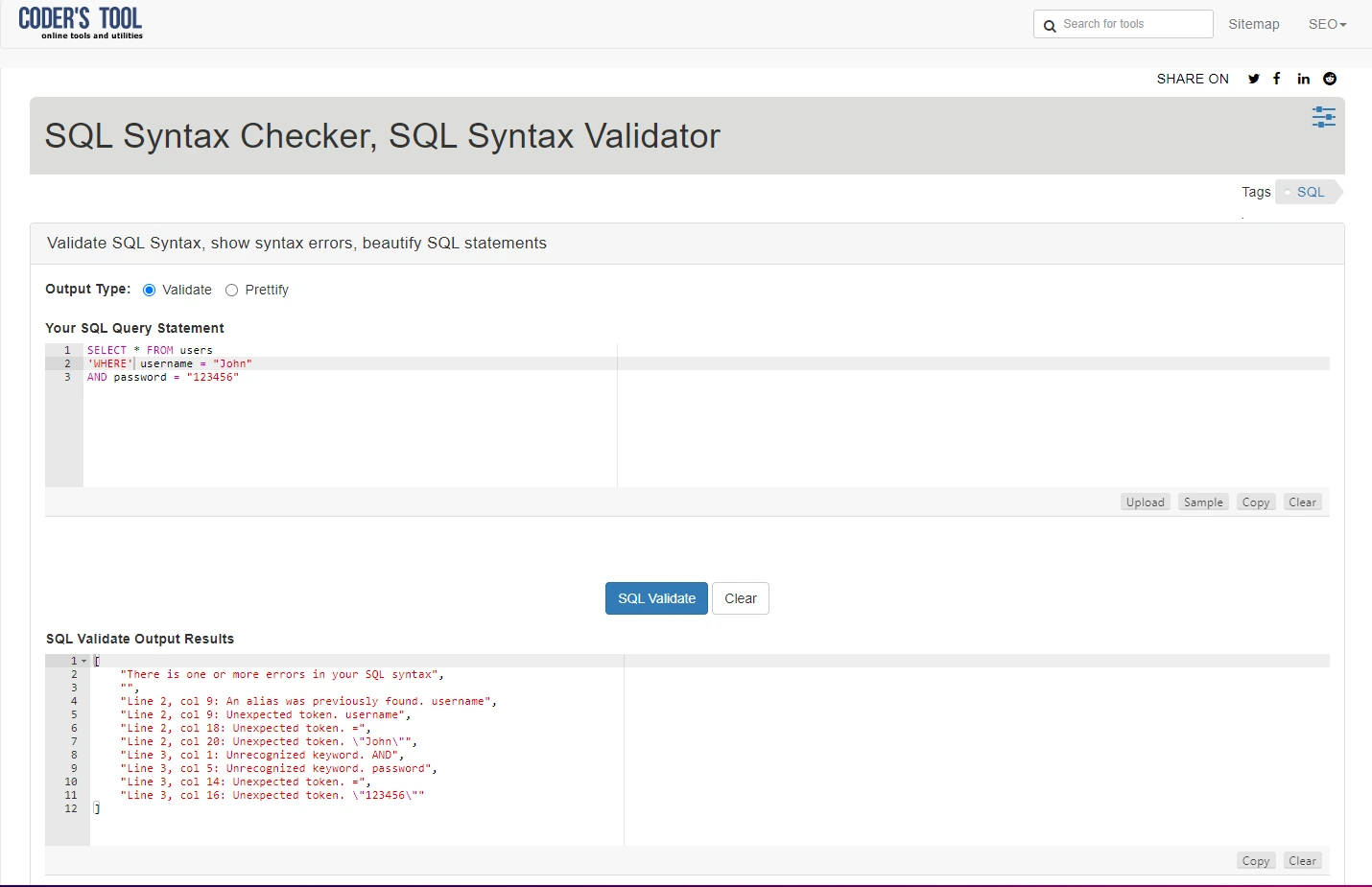1372x887 pixels.
Task: Click the Upload button
Action: (x=1146, y=502)
